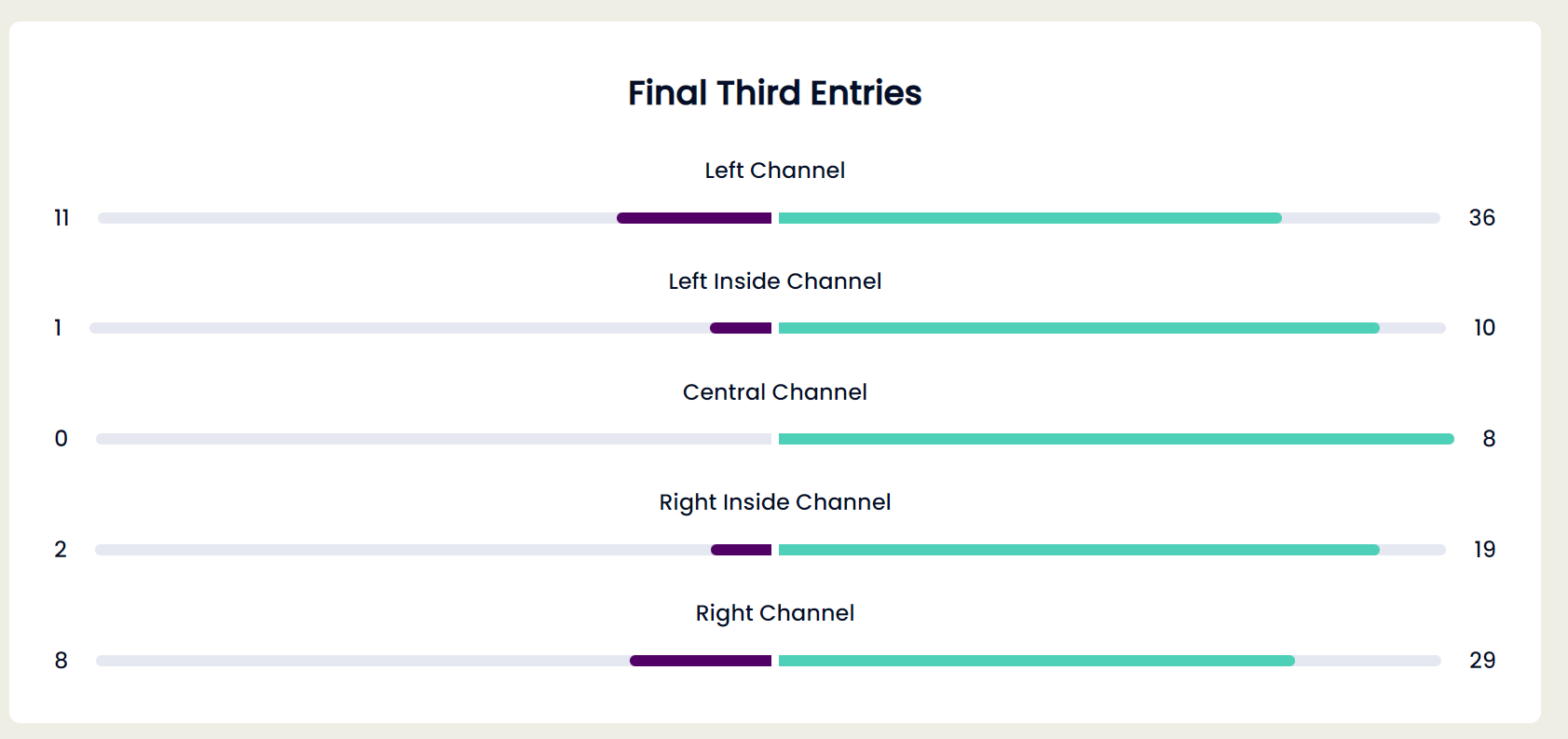This screenshot has height=739, width=1568.
Task: Click the purple Left Channel bar
Action: (694, 218)
